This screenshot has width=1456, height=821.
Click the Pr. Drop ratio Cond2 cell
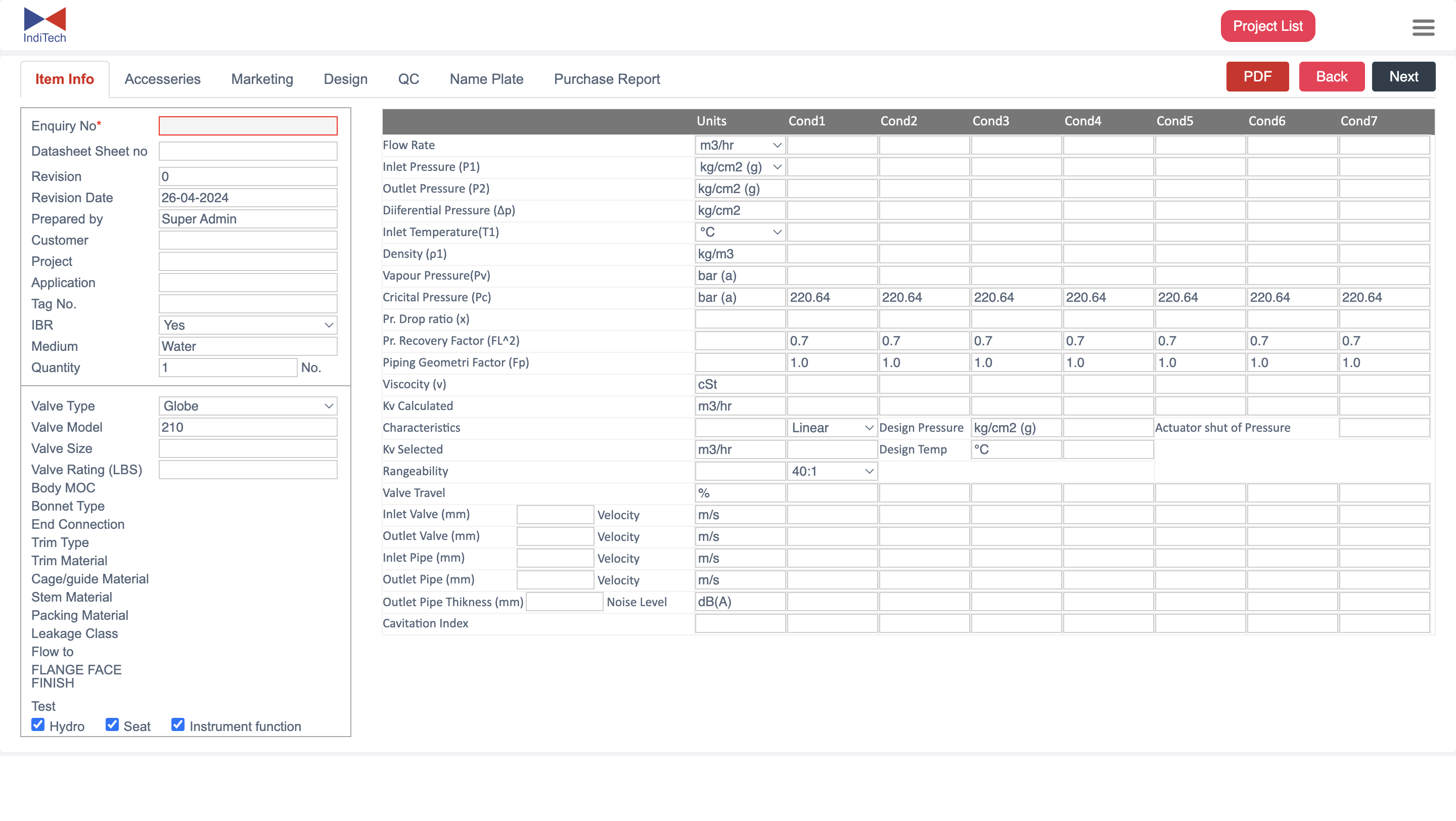[x=924, y=319]
